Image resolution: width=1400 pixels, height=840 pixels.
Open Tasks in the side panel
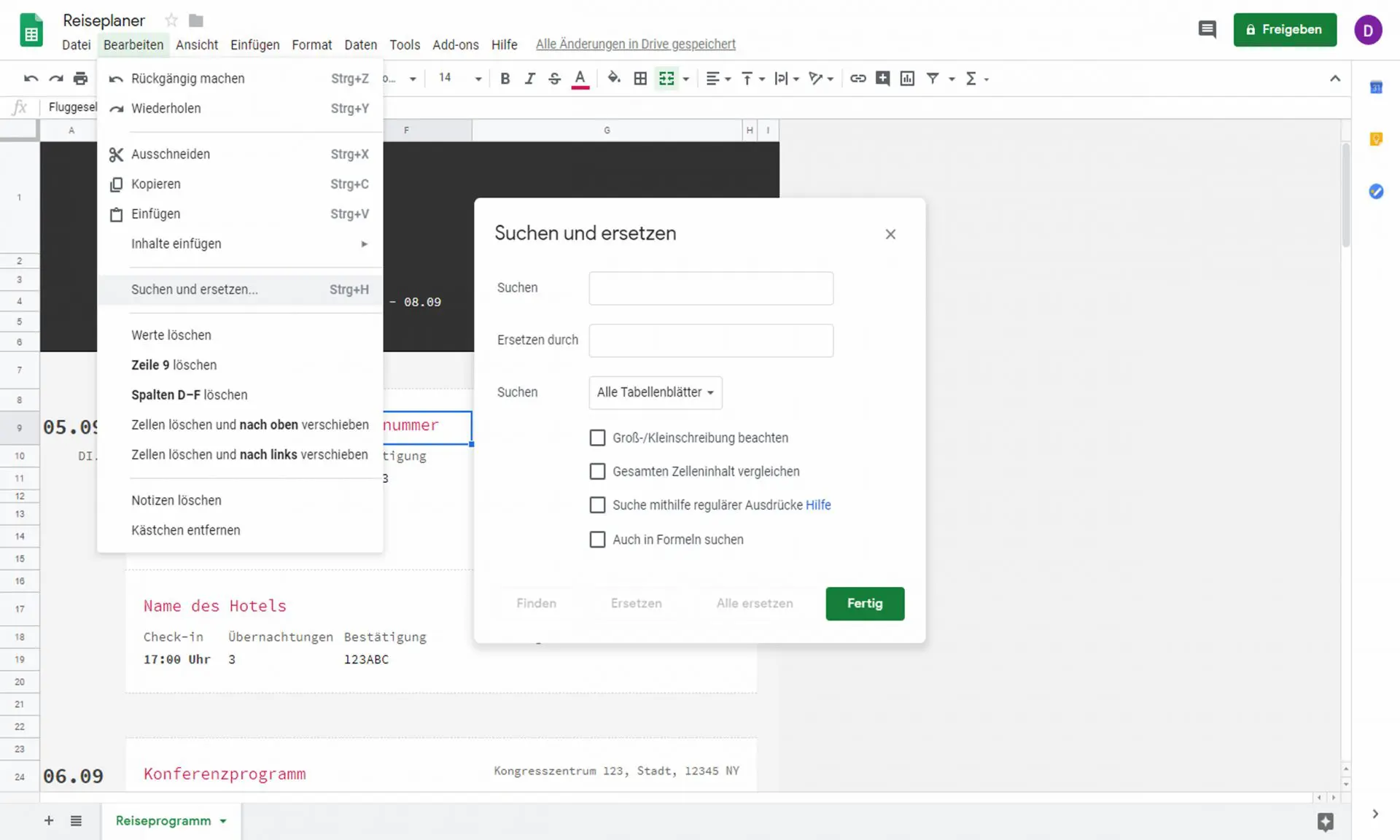coord(1376,192)
